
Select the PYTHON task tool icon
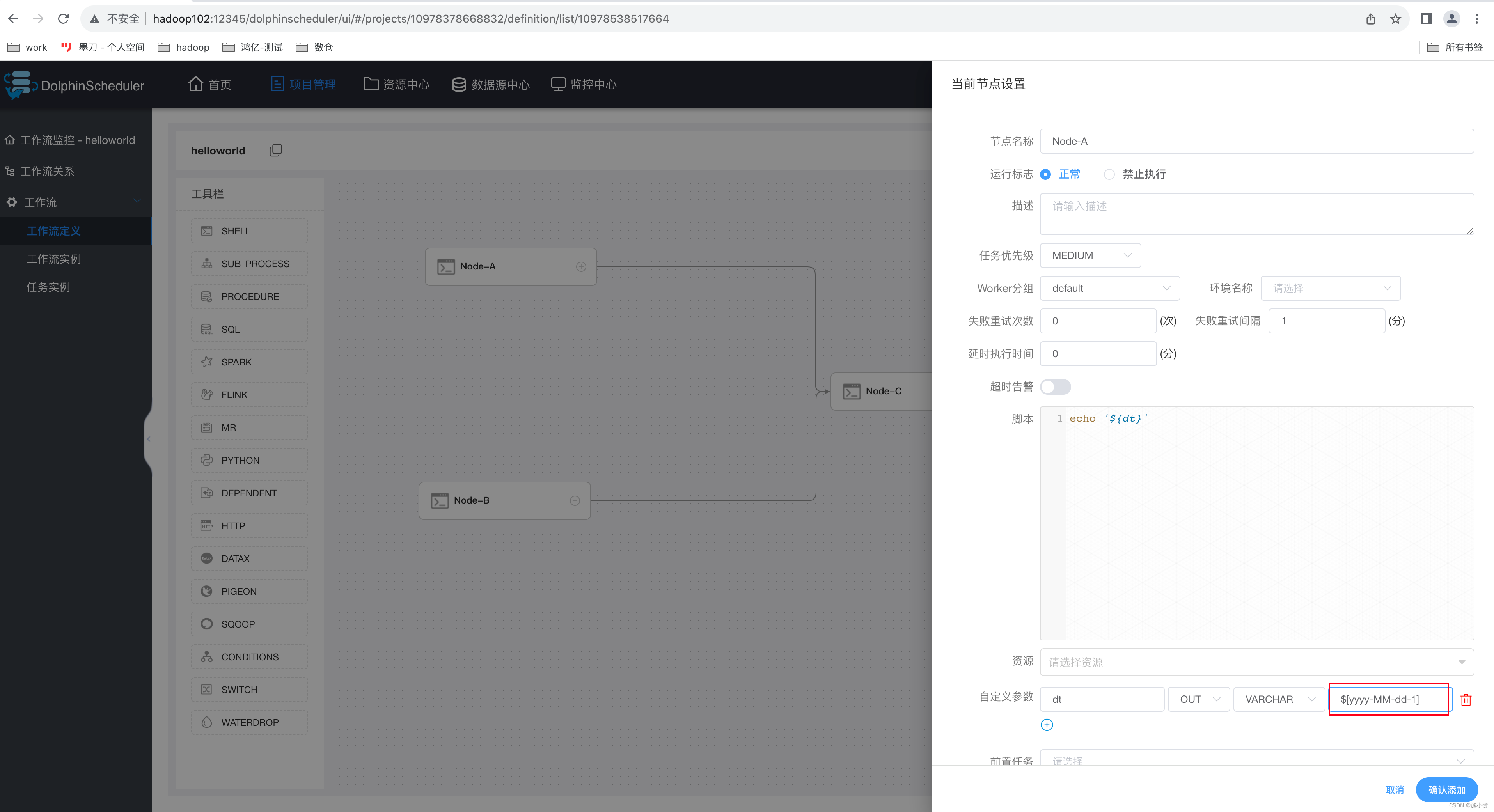pos(206,460)
